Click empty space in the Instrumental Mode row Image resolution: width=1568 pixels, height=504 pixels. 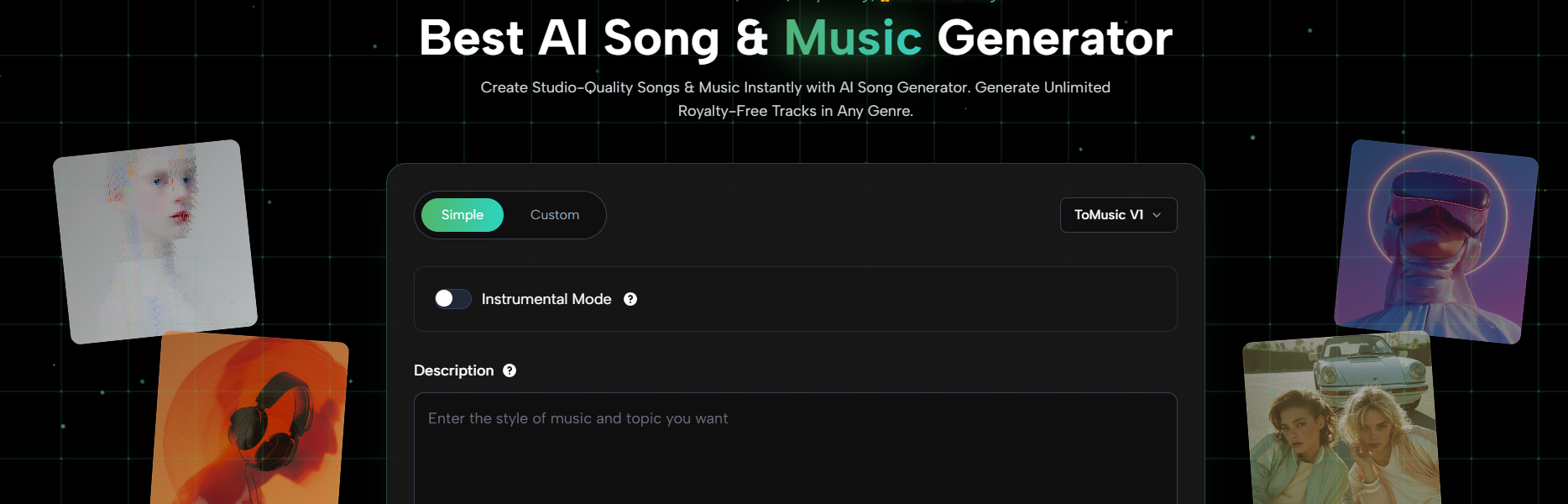[907, 299]
